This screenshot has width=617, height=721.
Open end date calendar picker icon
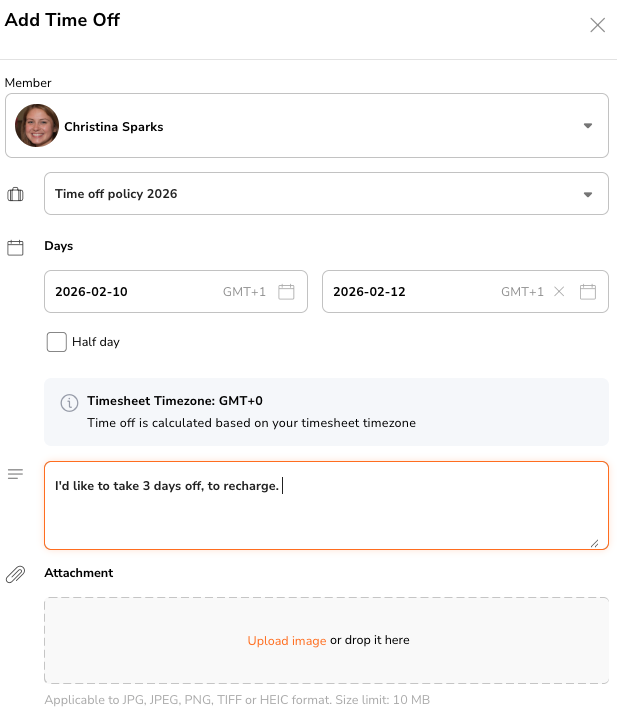(x=588, y=292)
